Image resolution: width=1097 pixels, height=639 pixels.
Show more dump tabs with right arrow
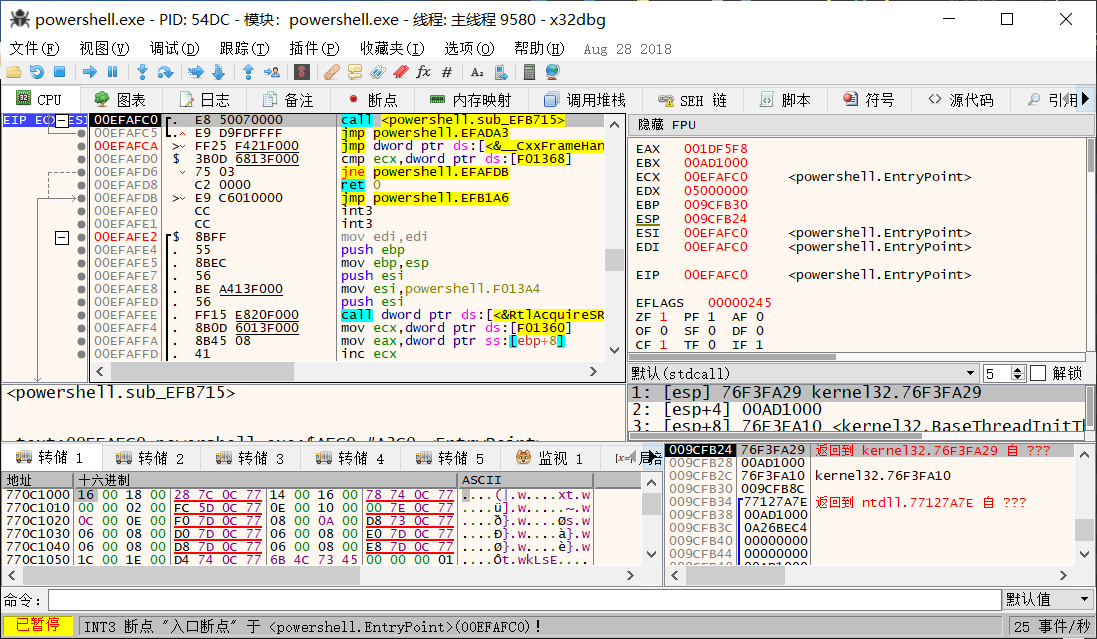click(652, 458)
